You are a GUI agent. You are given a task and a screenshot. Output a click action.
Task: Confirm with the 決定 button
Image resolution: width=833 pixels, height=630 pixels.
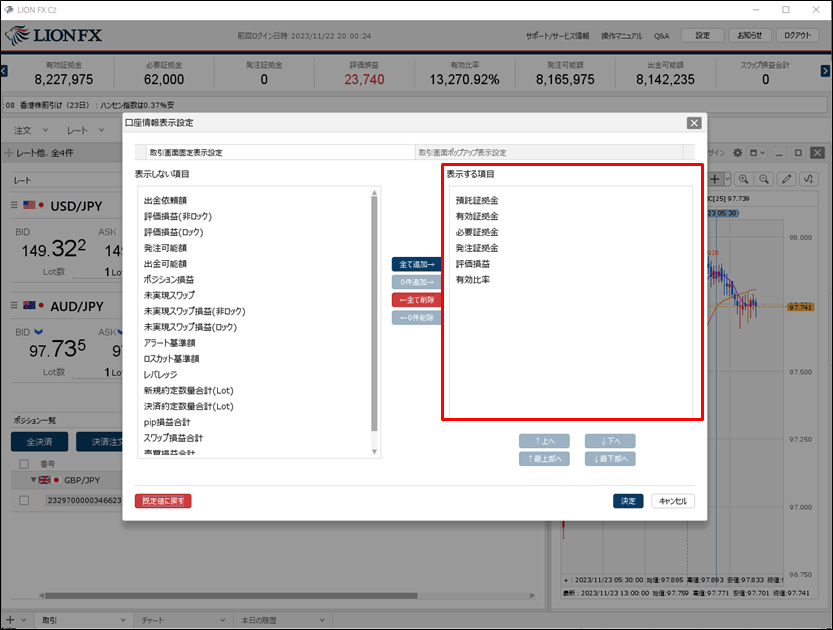click(628, 501)
